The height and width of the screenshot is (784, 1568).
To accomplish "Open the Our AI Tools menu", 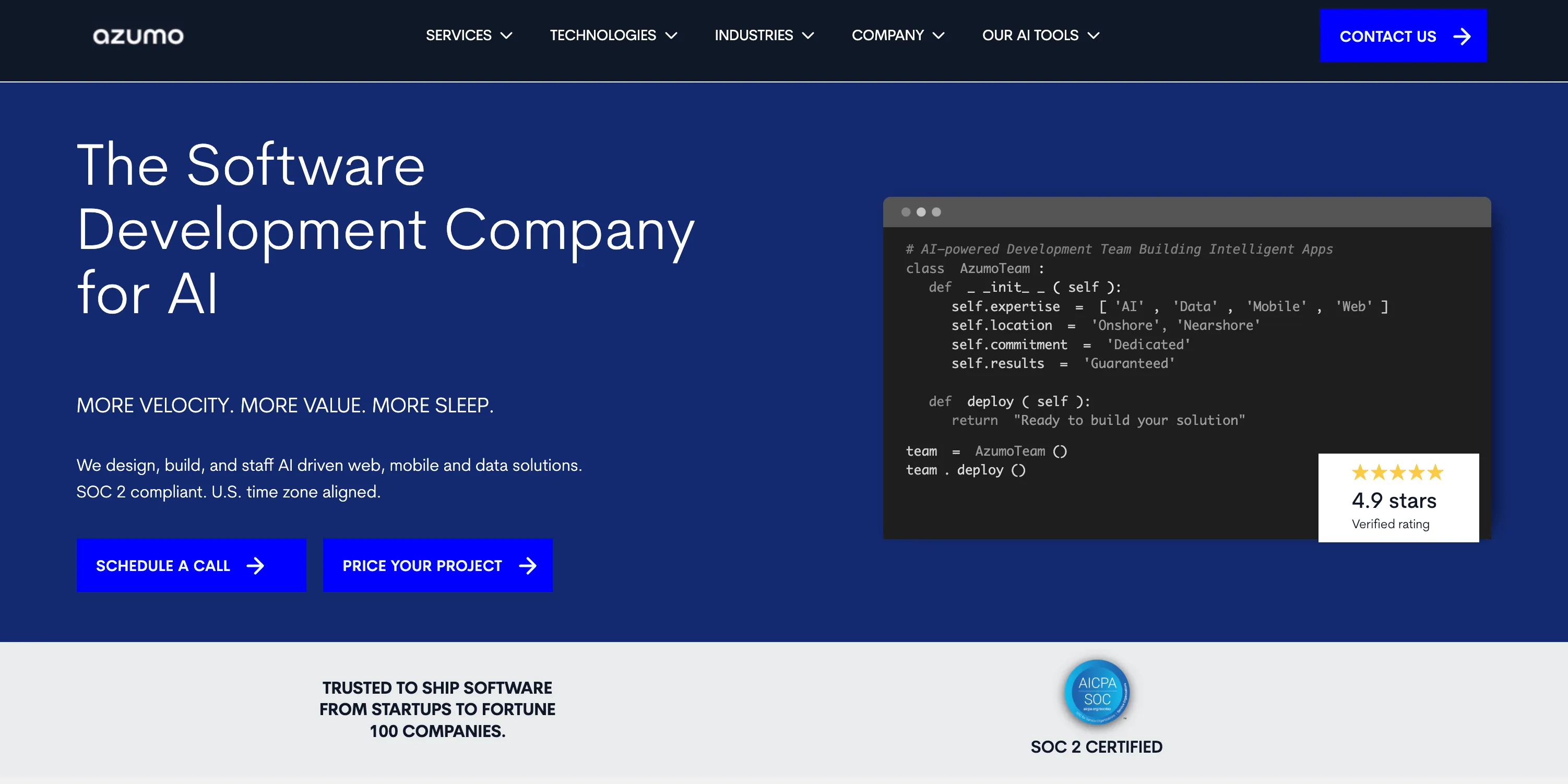I will point(1040,35).
